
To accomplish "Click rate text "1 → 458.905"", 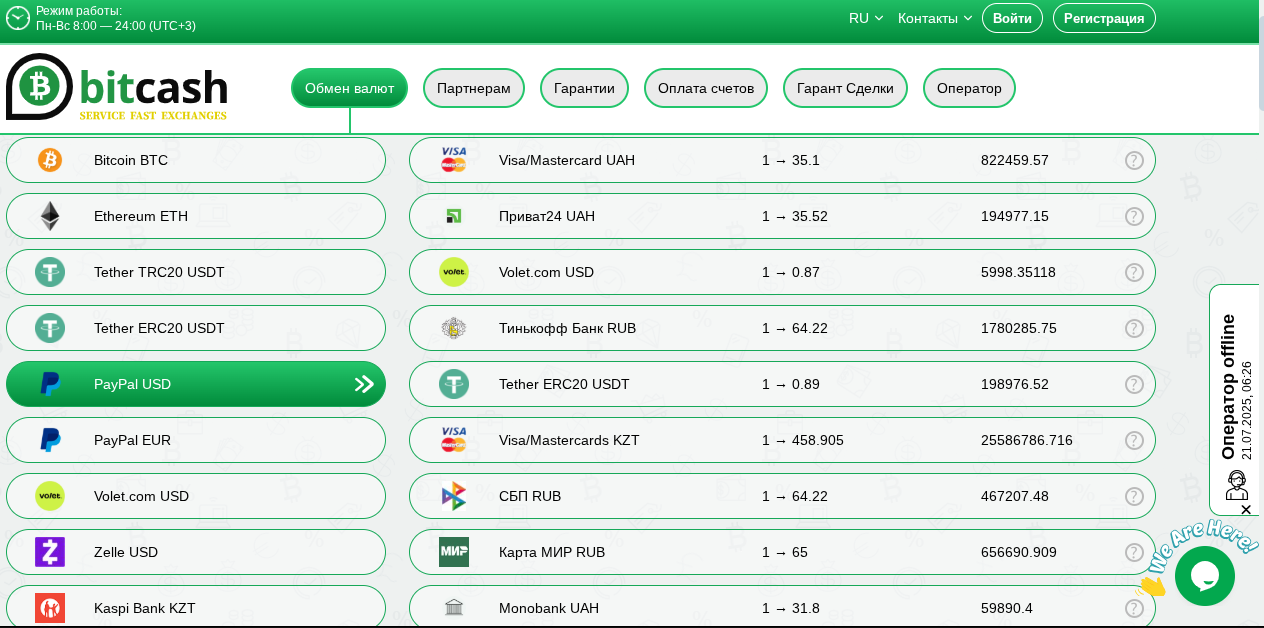I will [x=803, y=440].
